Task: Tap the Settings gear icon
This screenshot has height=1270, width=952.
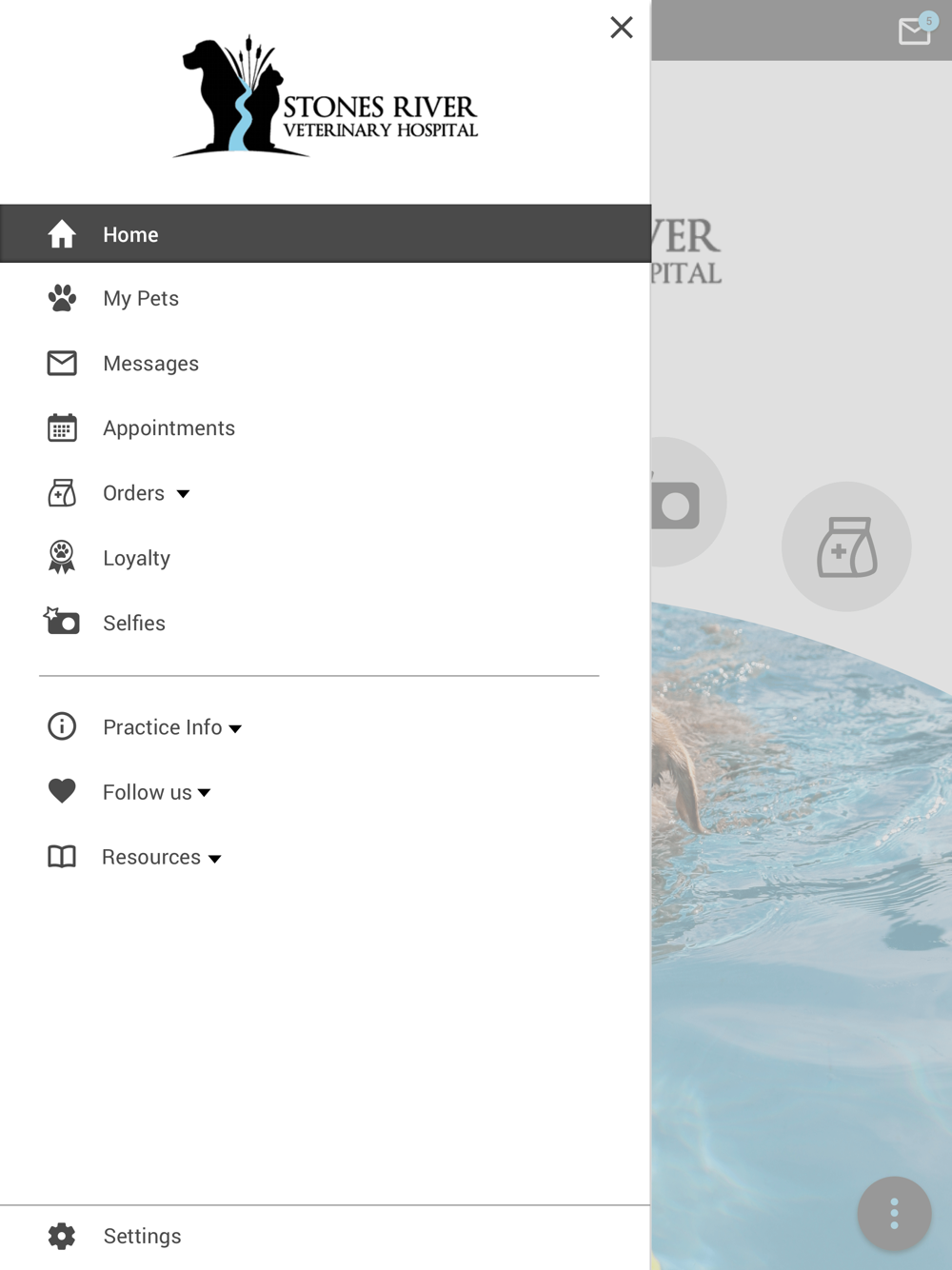Action: [x=62, y=1236]
